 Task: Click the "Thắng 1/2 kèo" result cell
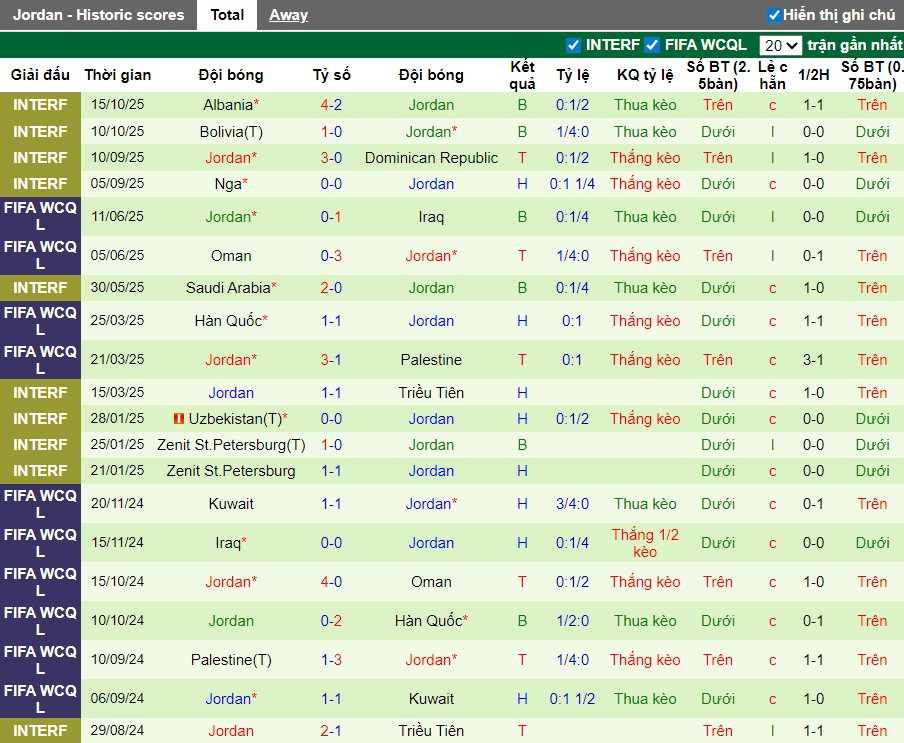point(645,543)
